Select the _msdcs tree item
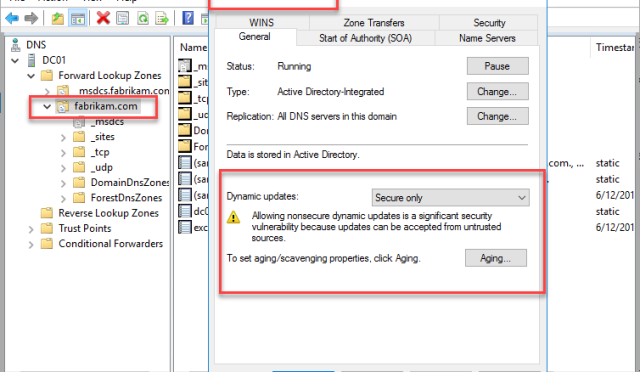The width and height of the screenshot is (640, 372). pos(107,122)
